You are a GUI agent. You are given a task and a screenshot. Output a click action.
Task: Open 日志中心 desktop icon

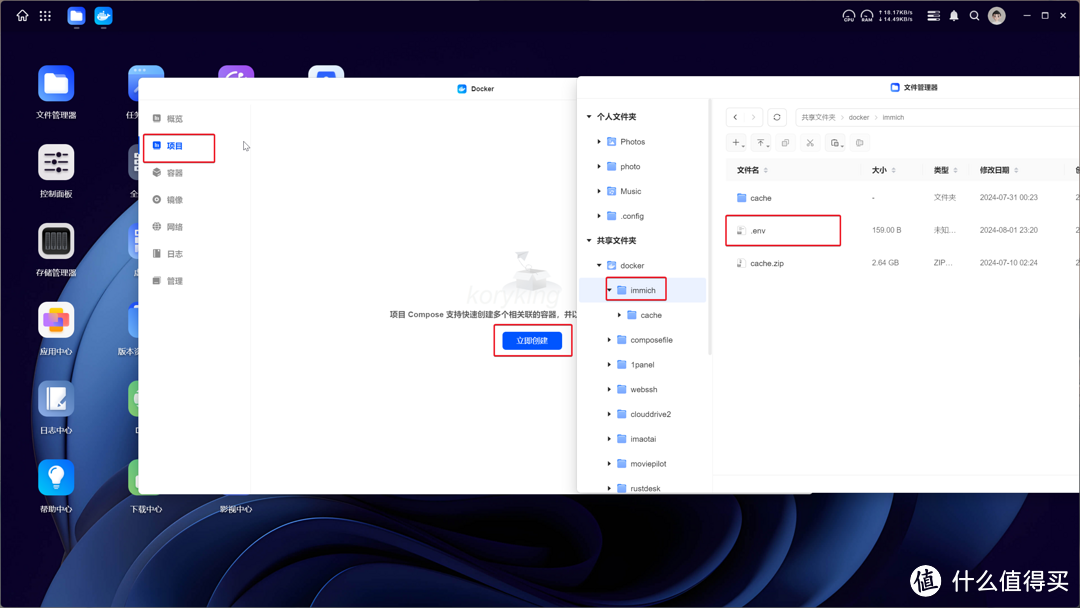click(56, 399)
